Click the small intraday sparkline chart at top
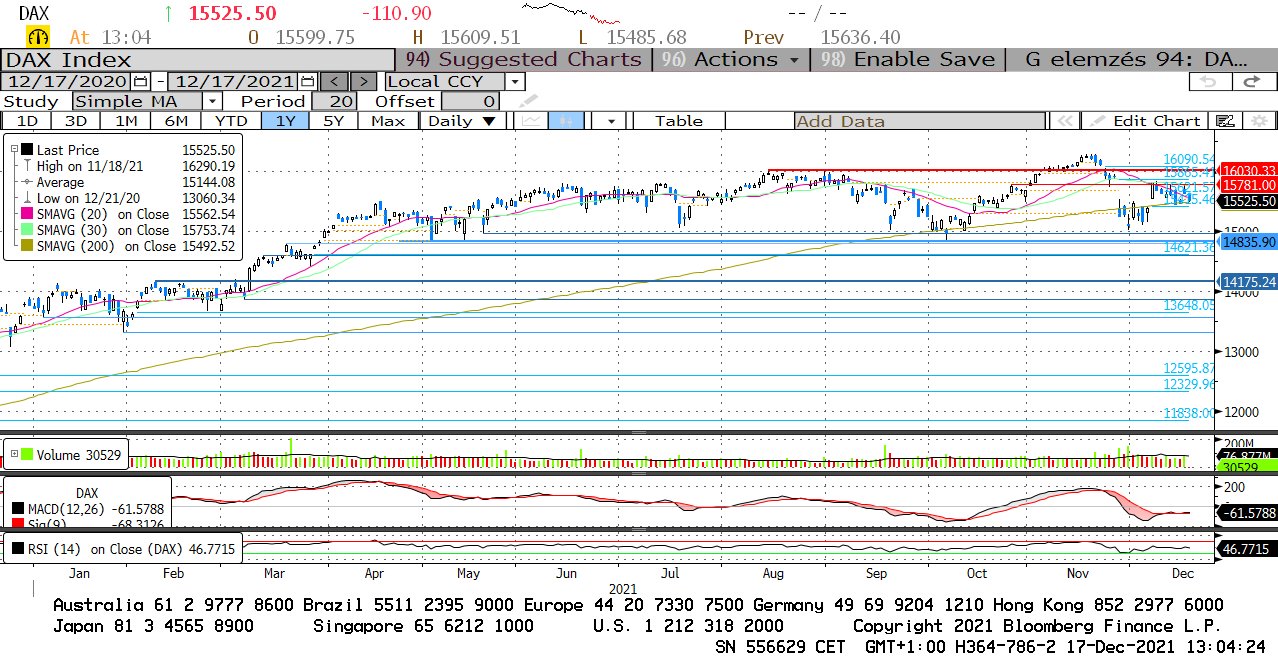This screenshot has height=670, width=1278. pos(572,14)
